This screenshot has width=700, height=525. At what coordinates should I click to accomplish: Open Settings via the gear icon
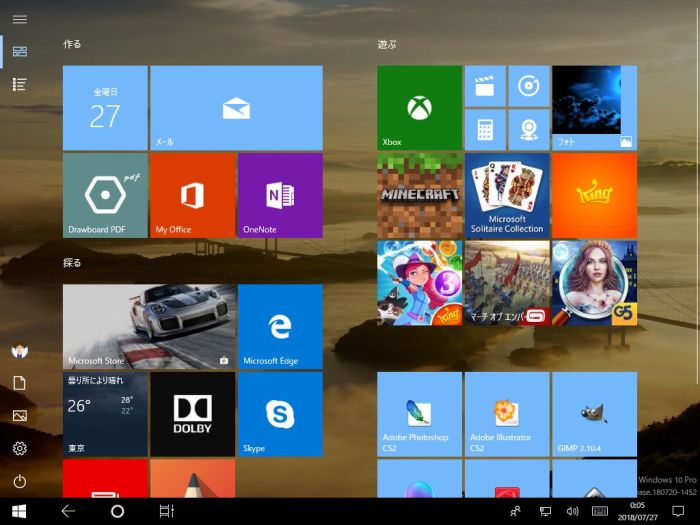tap(19, 448)
